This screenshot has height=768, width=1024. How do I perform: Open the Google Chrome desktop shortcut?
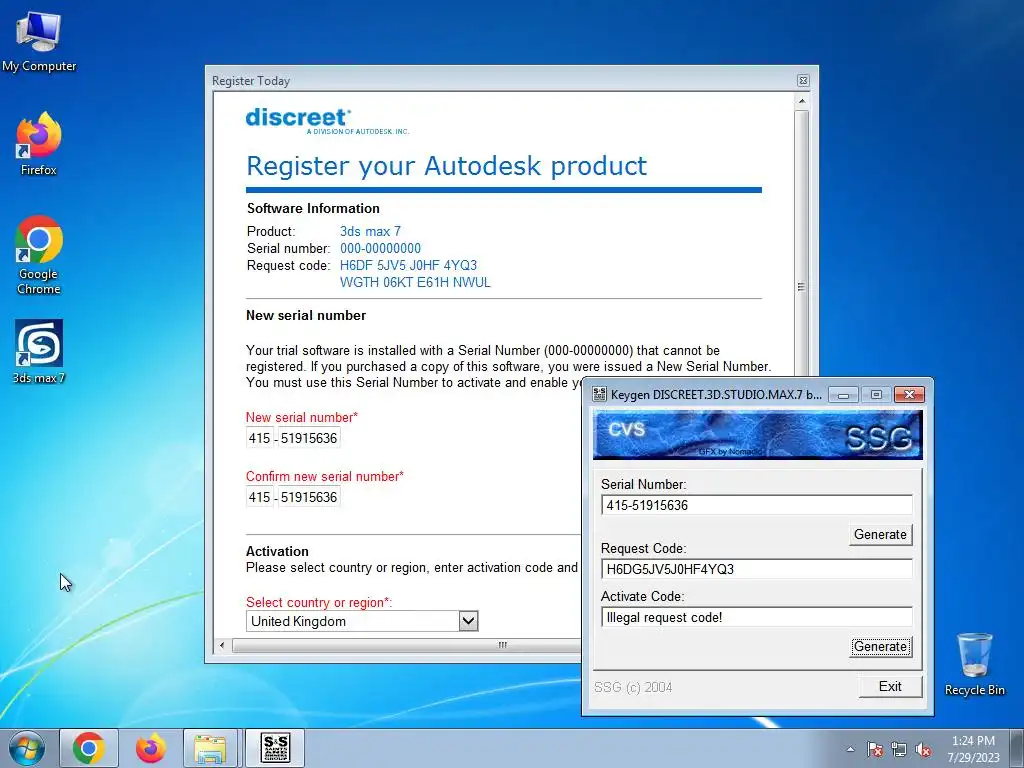coord(39,255)
